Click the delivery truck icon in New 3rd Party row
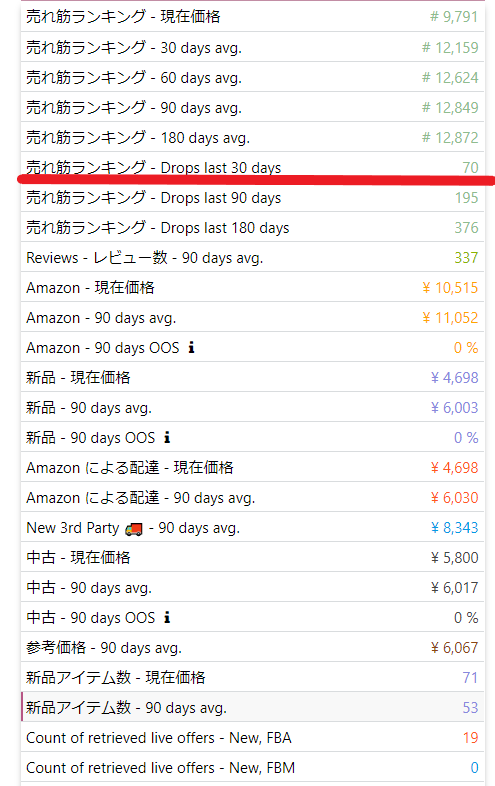 [x=134, y=528]
